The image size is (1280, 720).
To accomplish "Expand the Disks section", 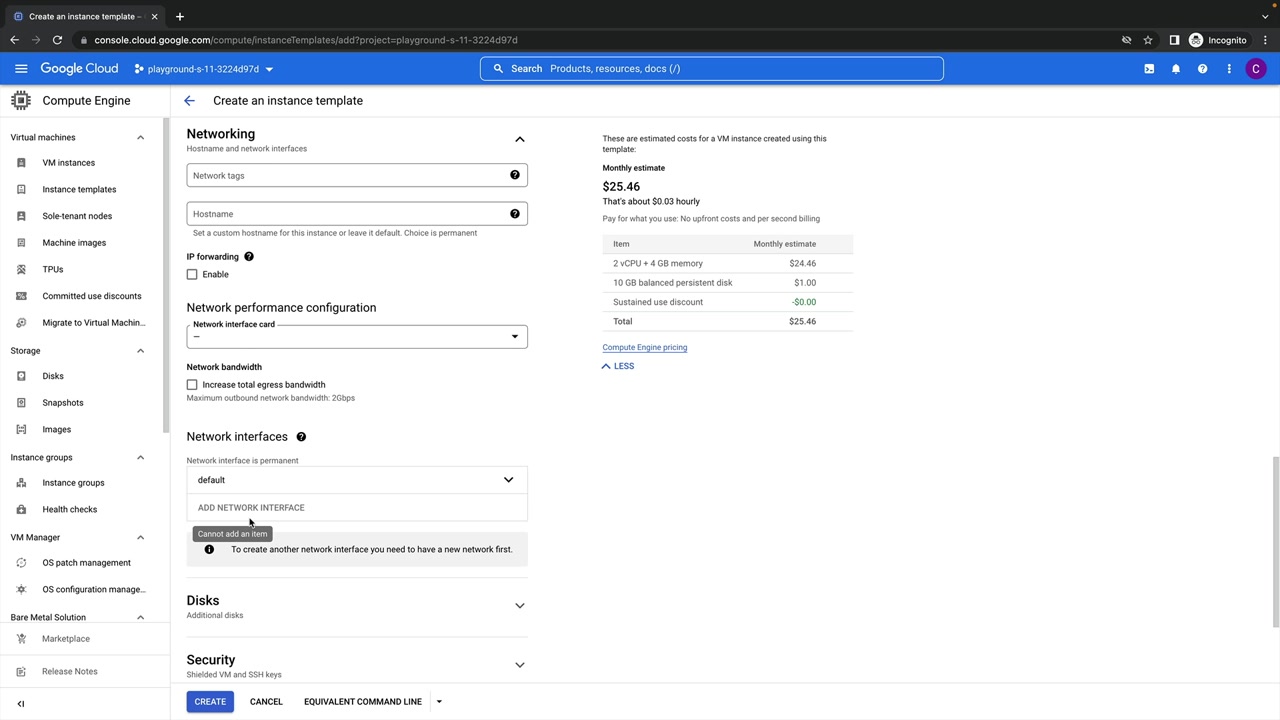I will coord(519,606).
